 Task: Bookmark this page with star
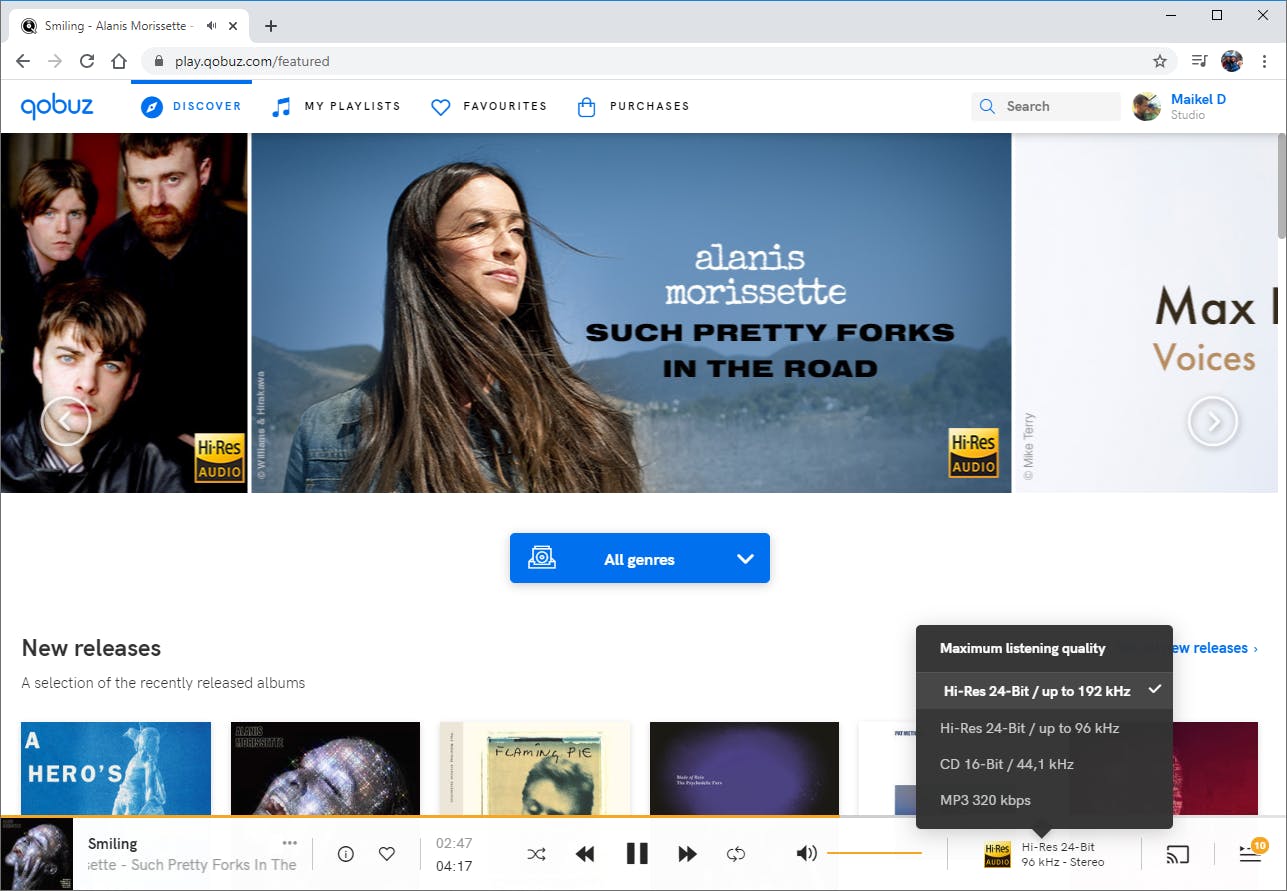[x=1160, y=61]
